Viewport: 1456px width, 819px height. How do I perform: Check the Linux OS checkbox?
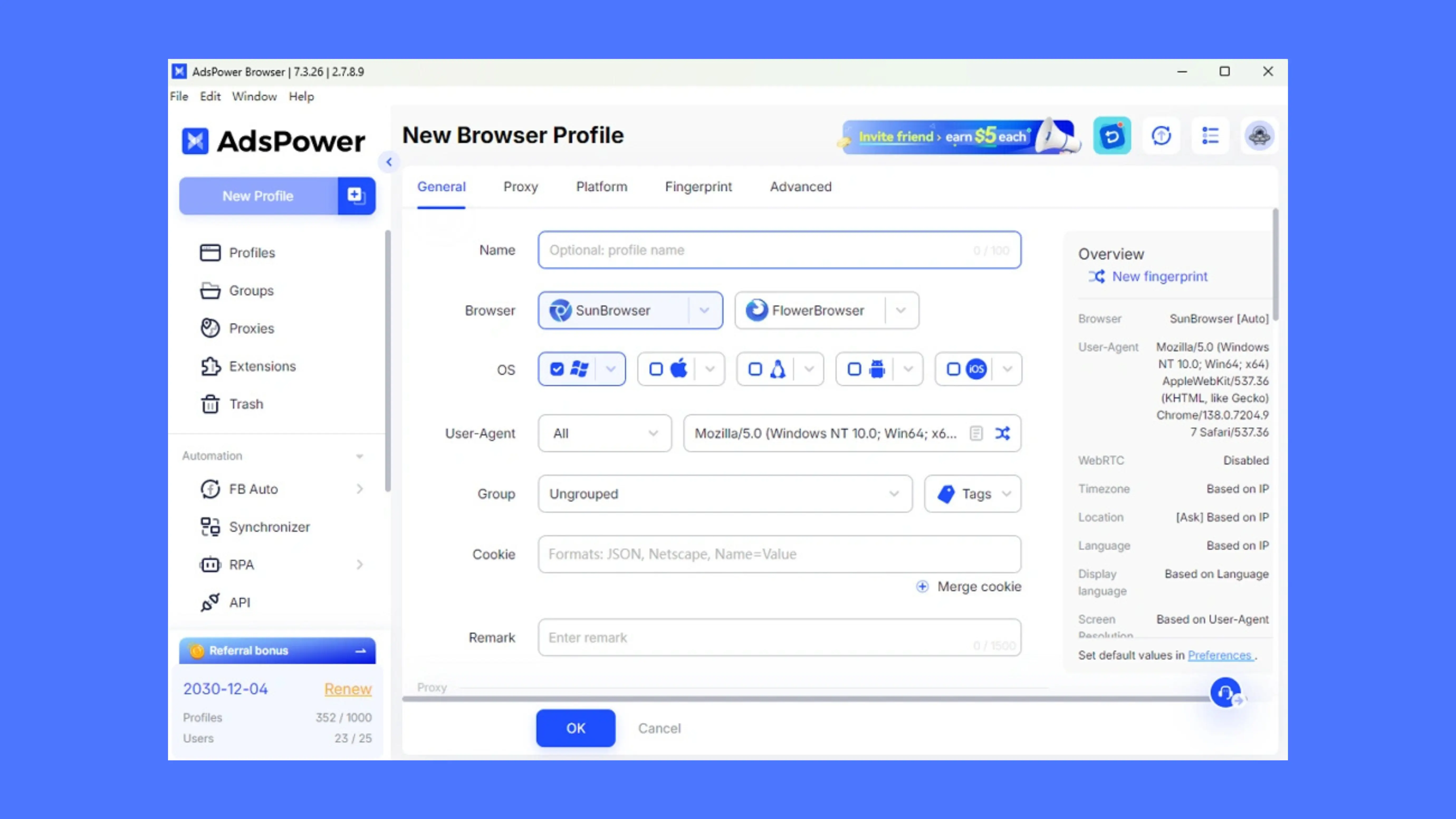(x=755, y=369)
